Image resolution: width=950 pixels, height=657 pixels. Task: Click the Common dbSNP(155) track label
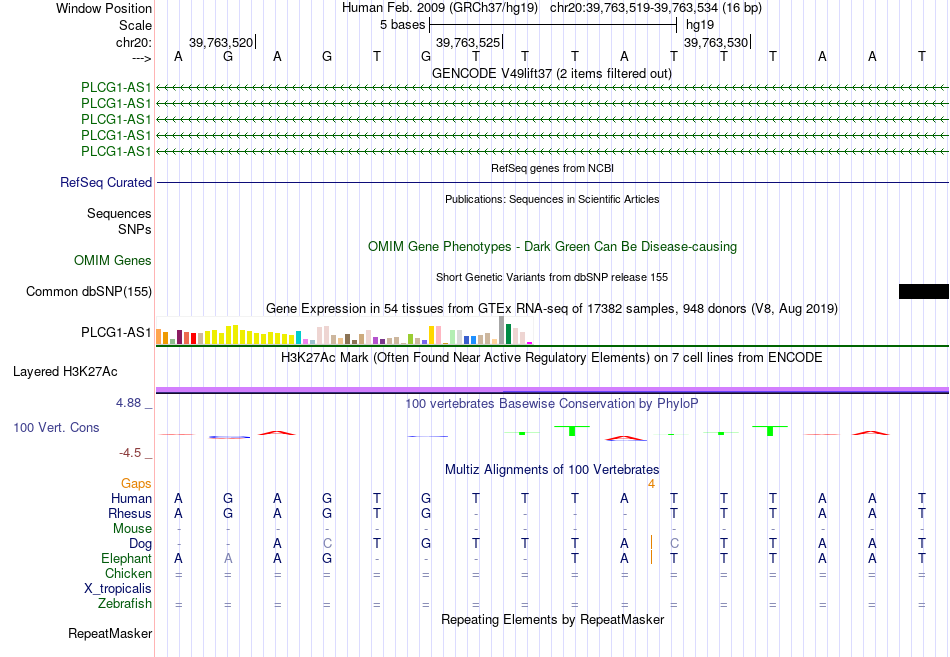click(89, 292)
